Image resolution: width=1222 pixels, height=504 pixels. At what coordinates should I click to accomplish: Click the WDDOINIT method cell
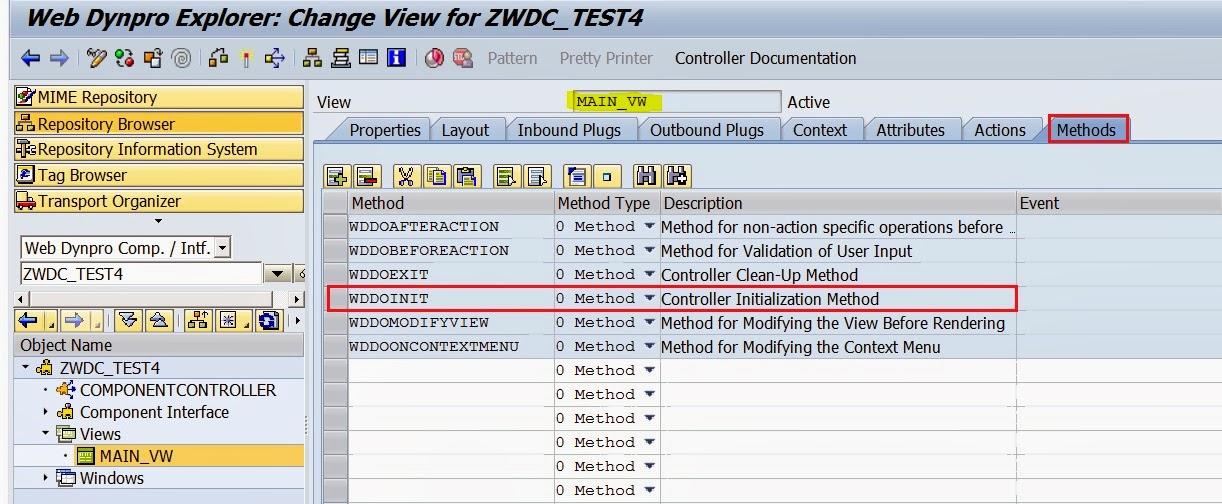pos(451,298)
